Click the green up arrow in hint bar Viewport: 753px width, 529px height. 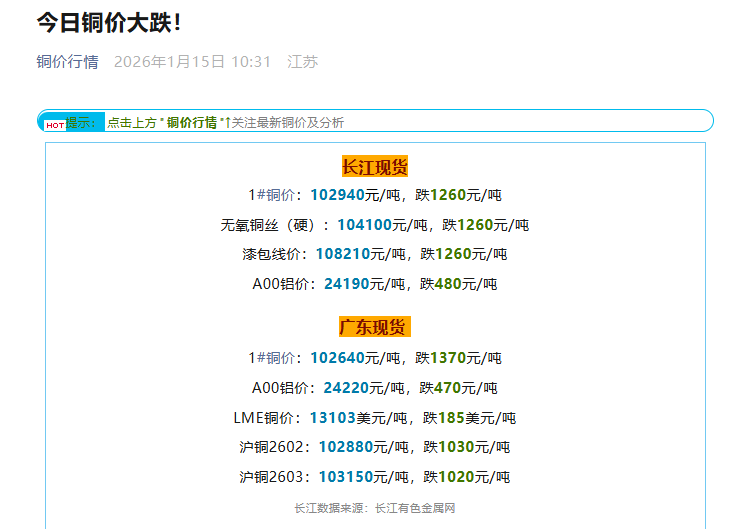pos(228,122)
